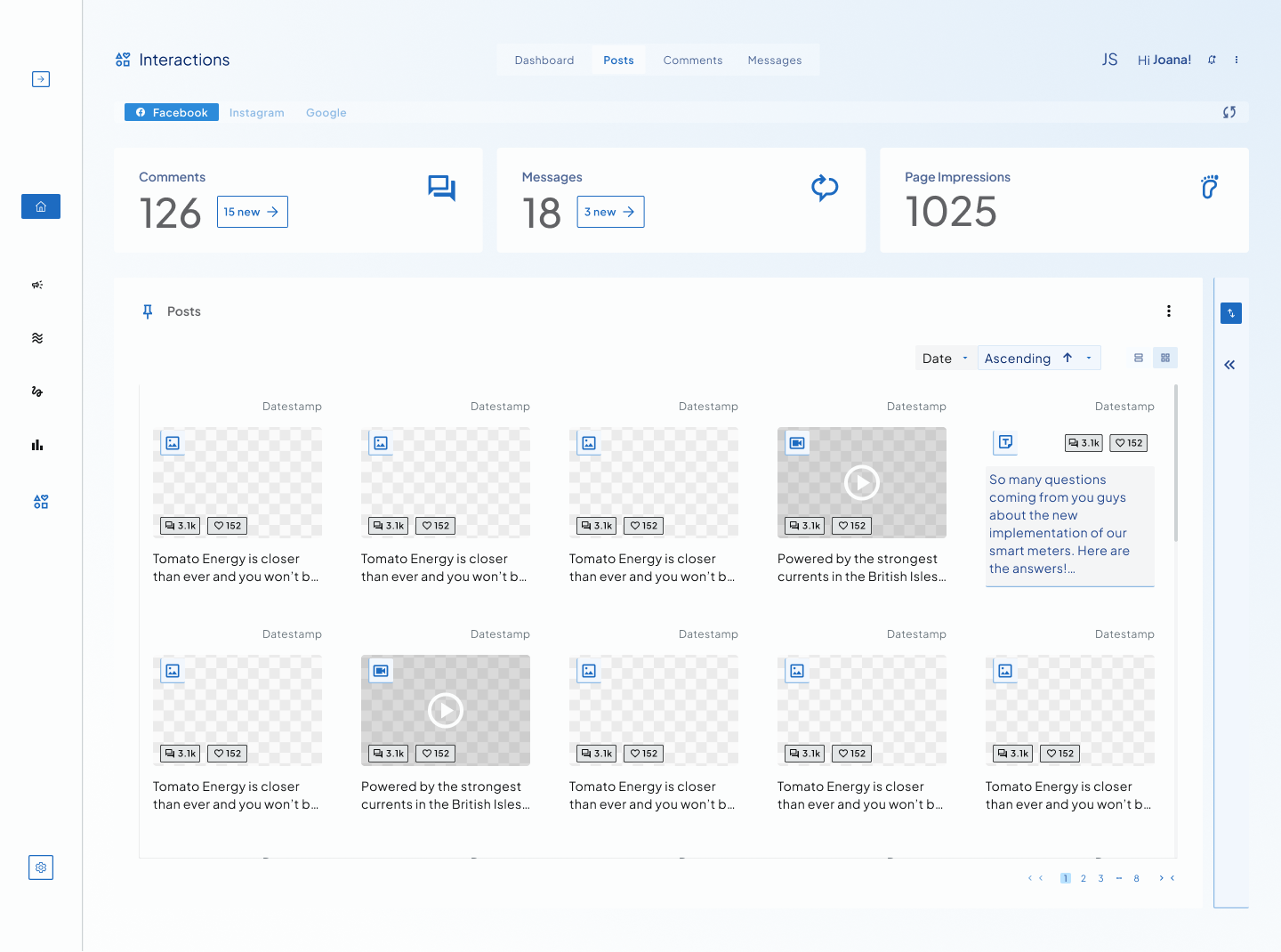Click the 15 new comments button
Image resolution: width=1281 pixels, height=952 pixels.
(x=252, y=212)
